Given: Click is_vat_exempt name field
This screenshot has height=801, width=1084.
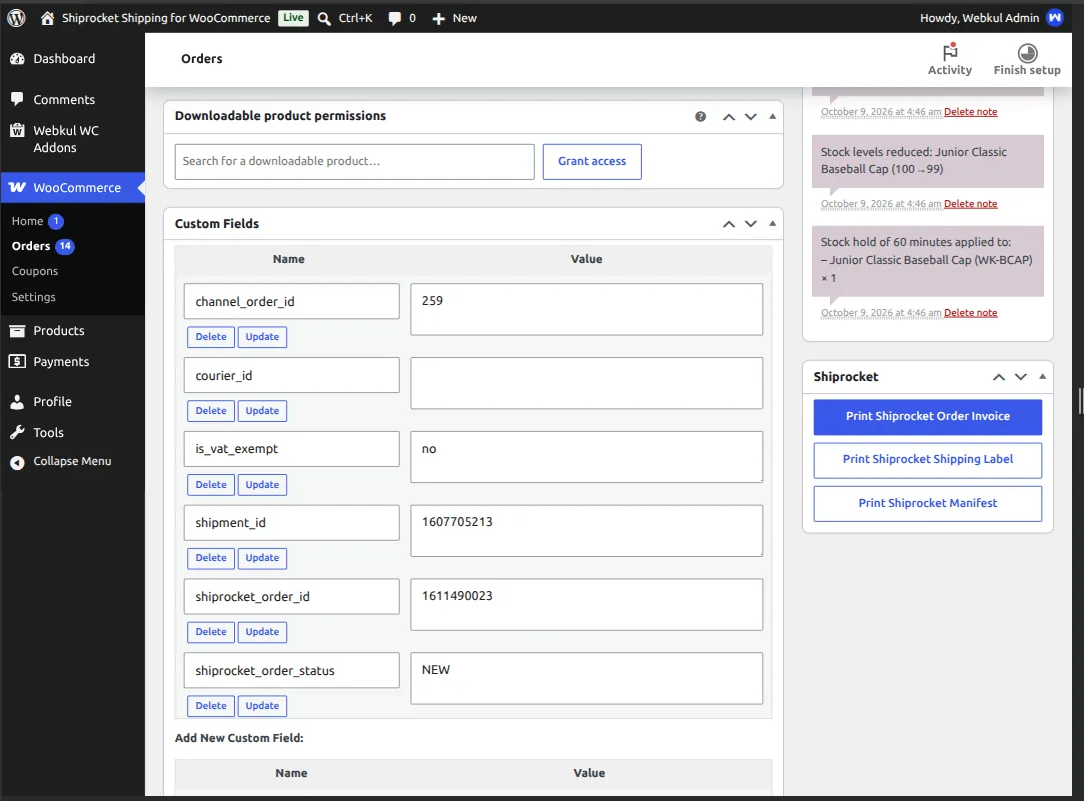Looking at the screenshot, I should (292, 449).
